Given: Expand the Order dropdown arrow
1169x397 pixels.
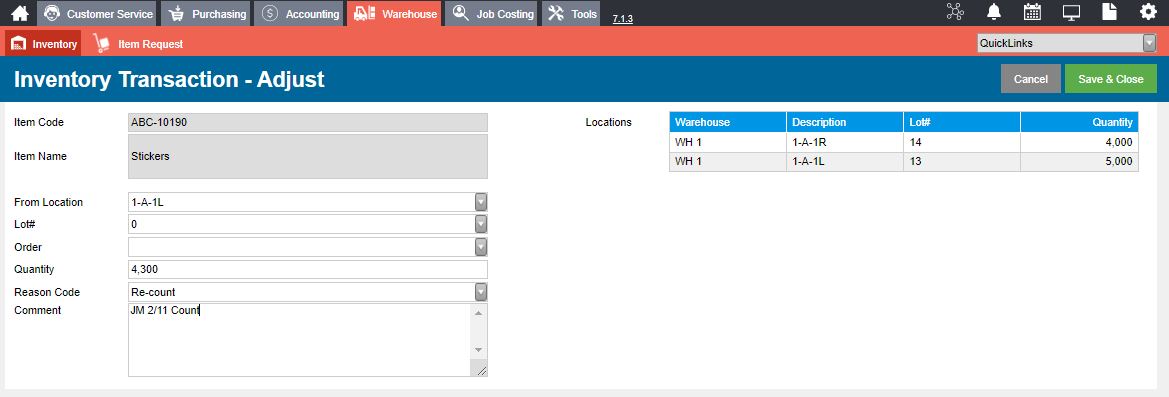Looking at the screenshot, I should pyautogui.click(x=481, y=247).
